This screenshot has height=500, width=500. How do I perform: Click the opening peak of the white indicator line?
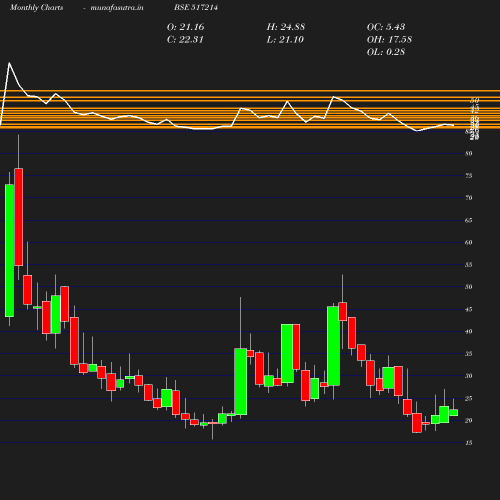(9, 63)
